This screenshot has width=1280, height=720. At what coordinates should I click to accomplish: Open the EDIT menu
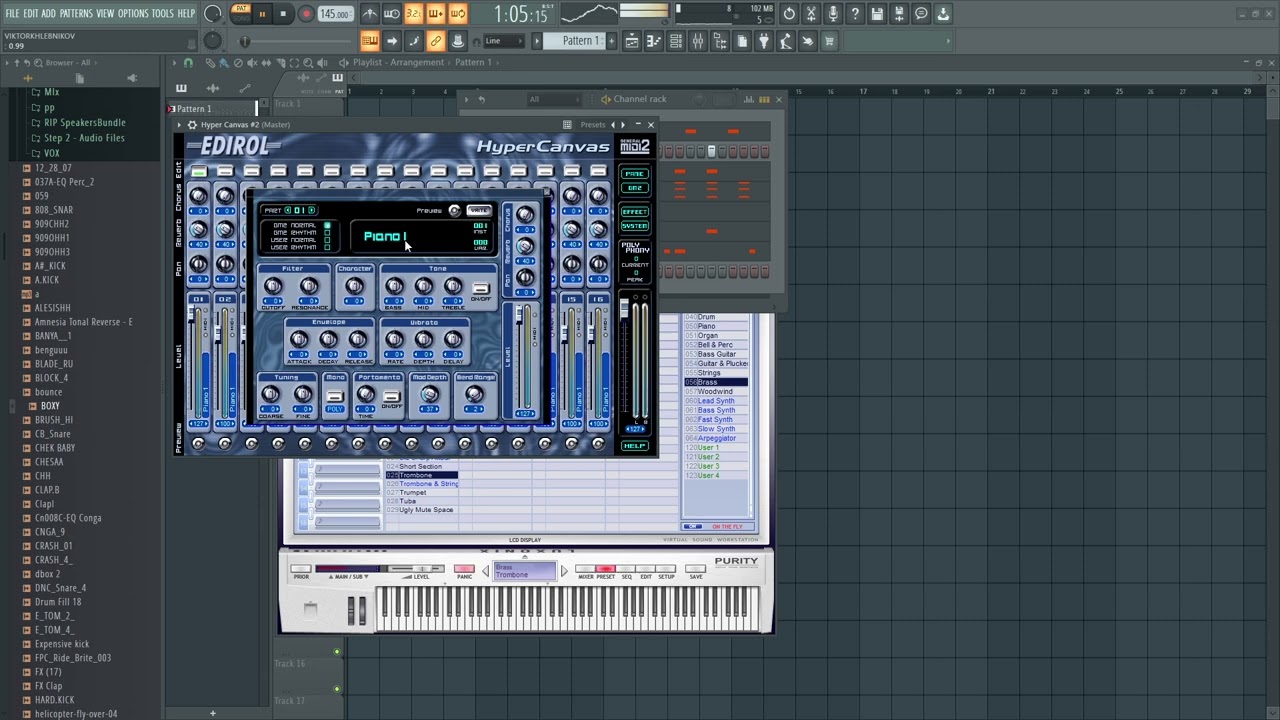coord(31,13)
